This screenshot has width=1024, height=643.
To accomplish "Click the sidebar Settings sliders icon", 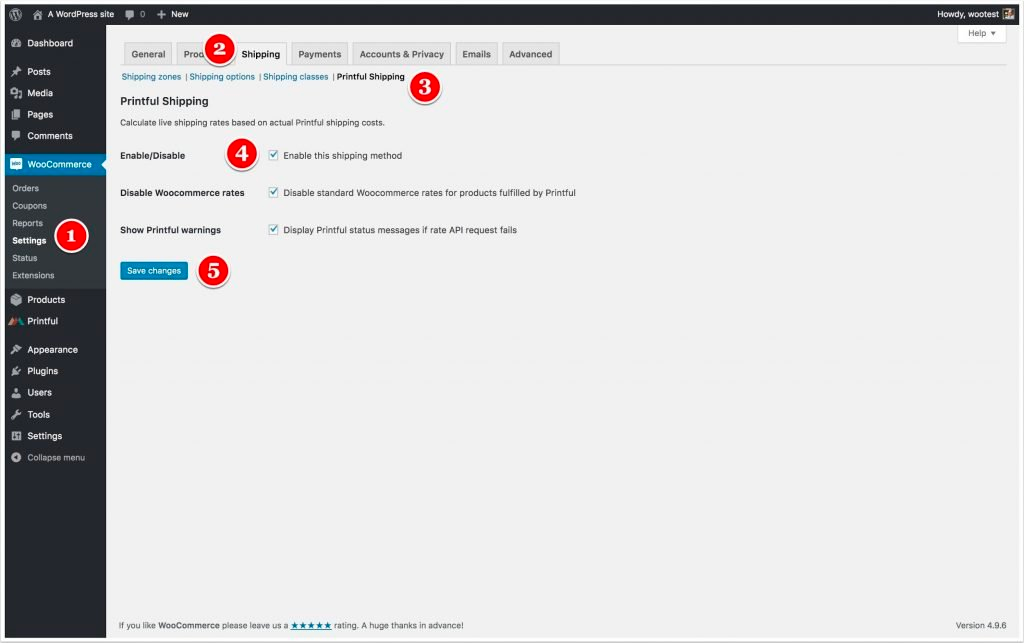I will tap(16, 436).
